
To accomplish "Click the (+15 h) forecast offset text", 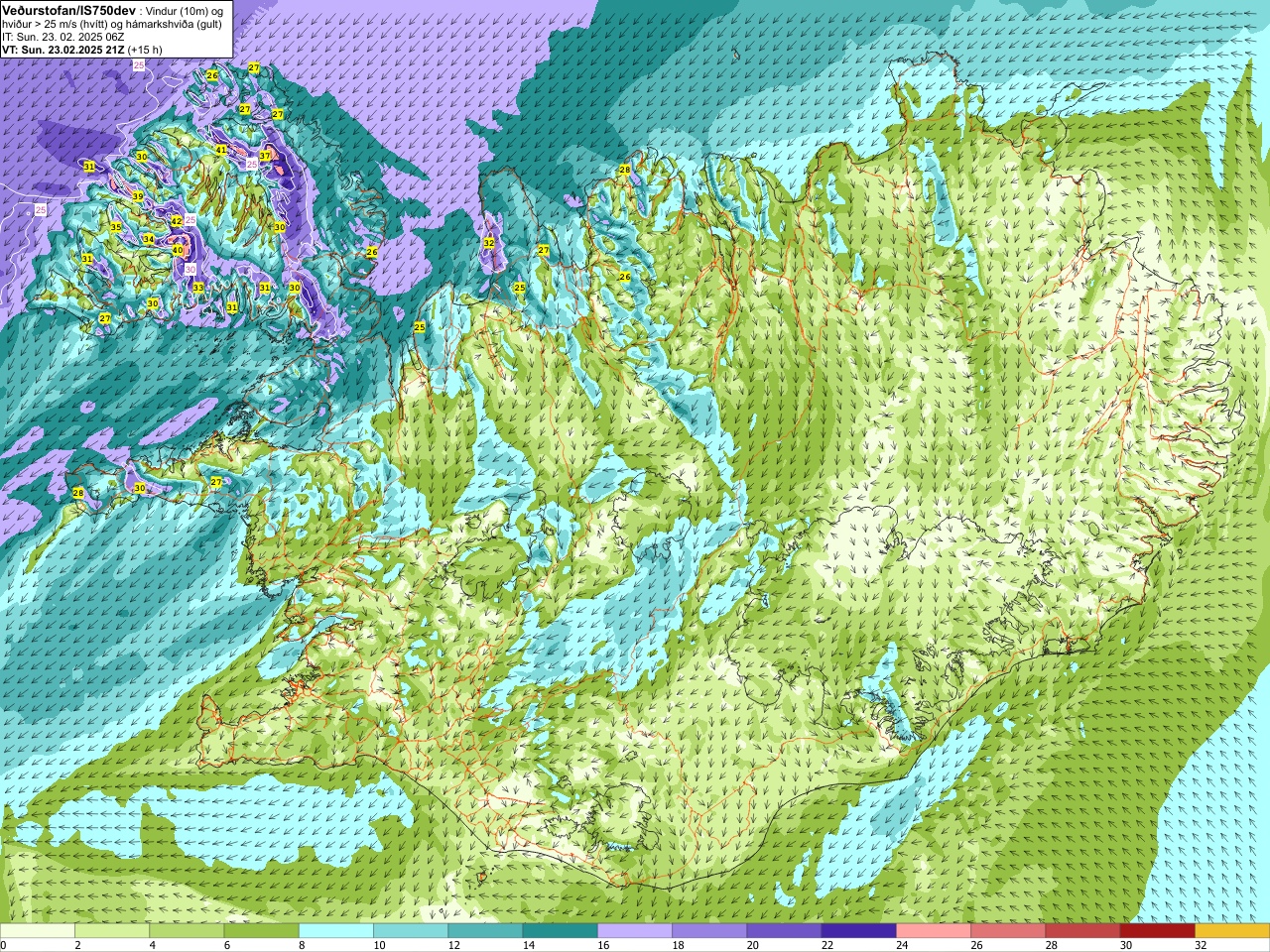I will point(145,50).
